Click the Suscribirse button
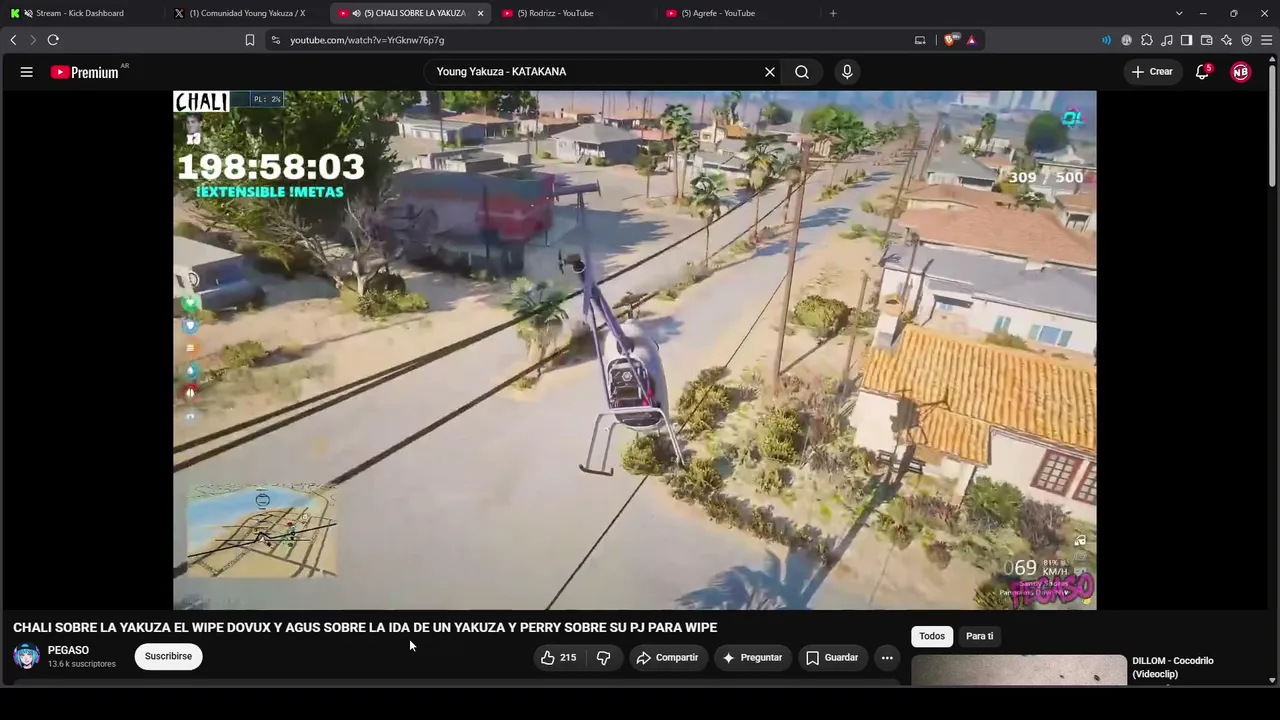The image size is (1280, 720). [168, 656]
